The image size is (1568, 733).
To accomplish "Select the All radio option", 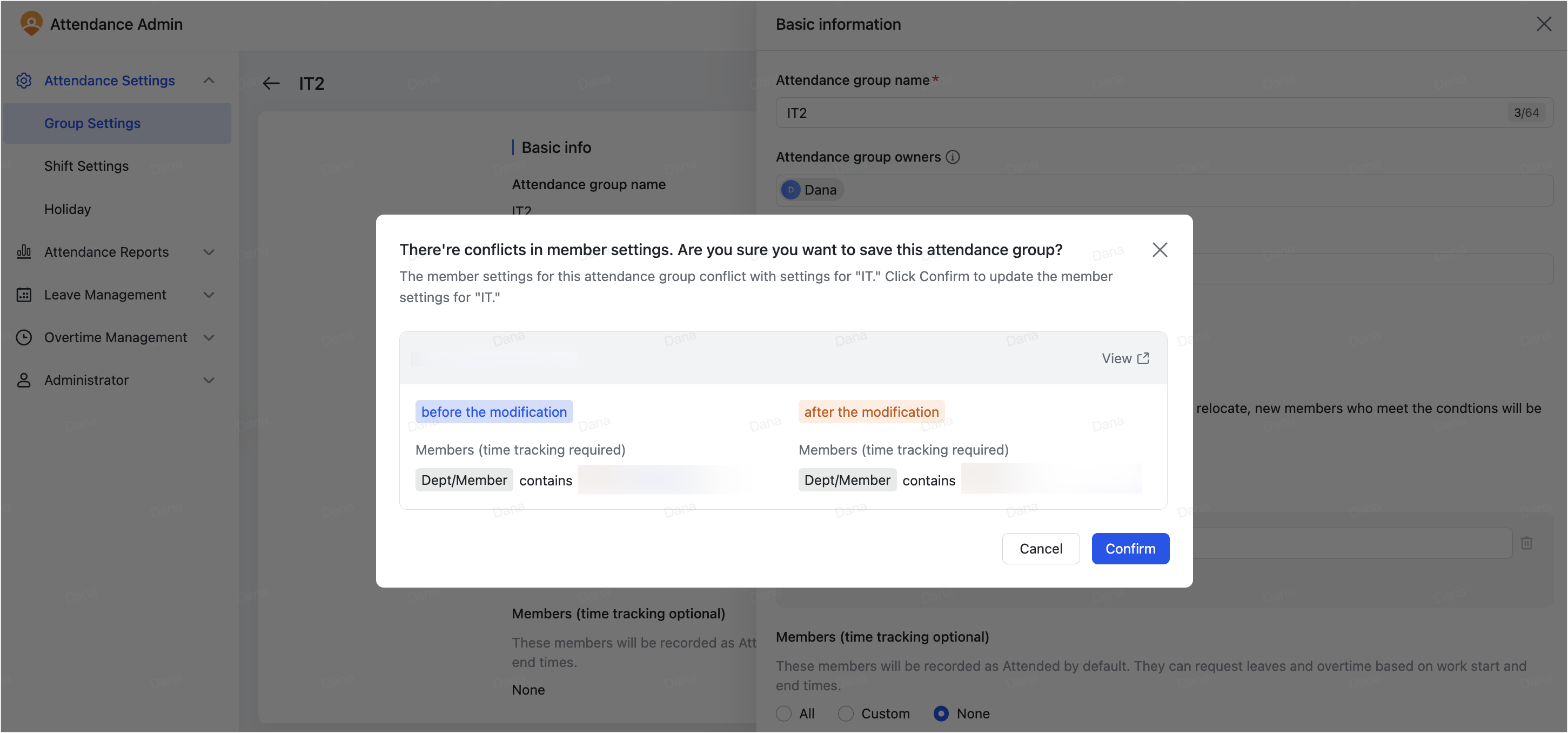I will tap(784, 713).
